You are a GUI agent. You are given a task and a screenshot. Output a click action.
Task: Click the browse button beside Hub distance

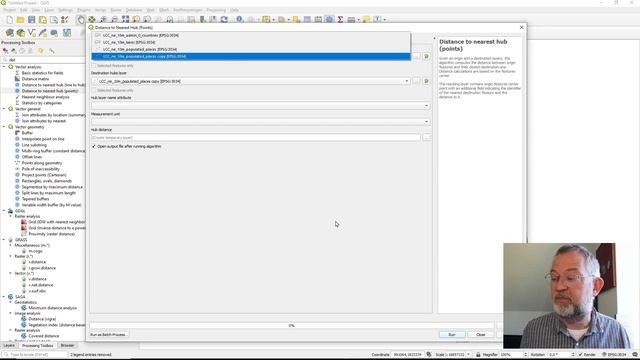coord(427,138)
